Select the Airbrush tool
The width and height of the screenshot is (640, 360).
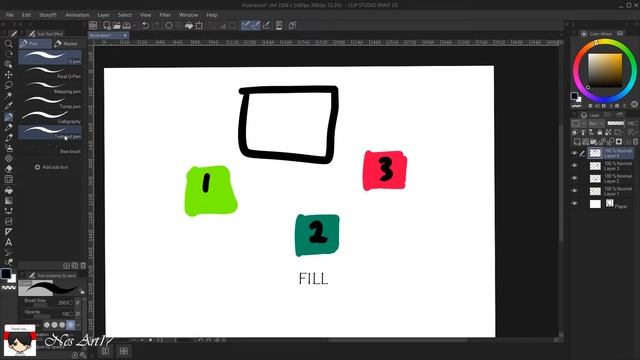click(x=8, y=148)
